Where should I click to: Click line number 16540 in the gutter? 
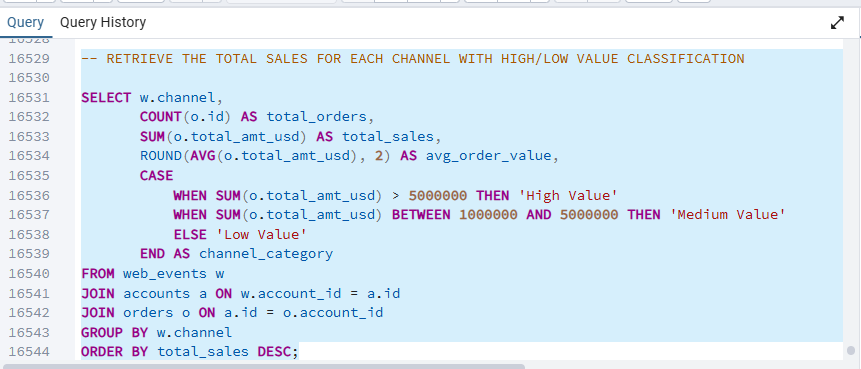tap(29, 273)
